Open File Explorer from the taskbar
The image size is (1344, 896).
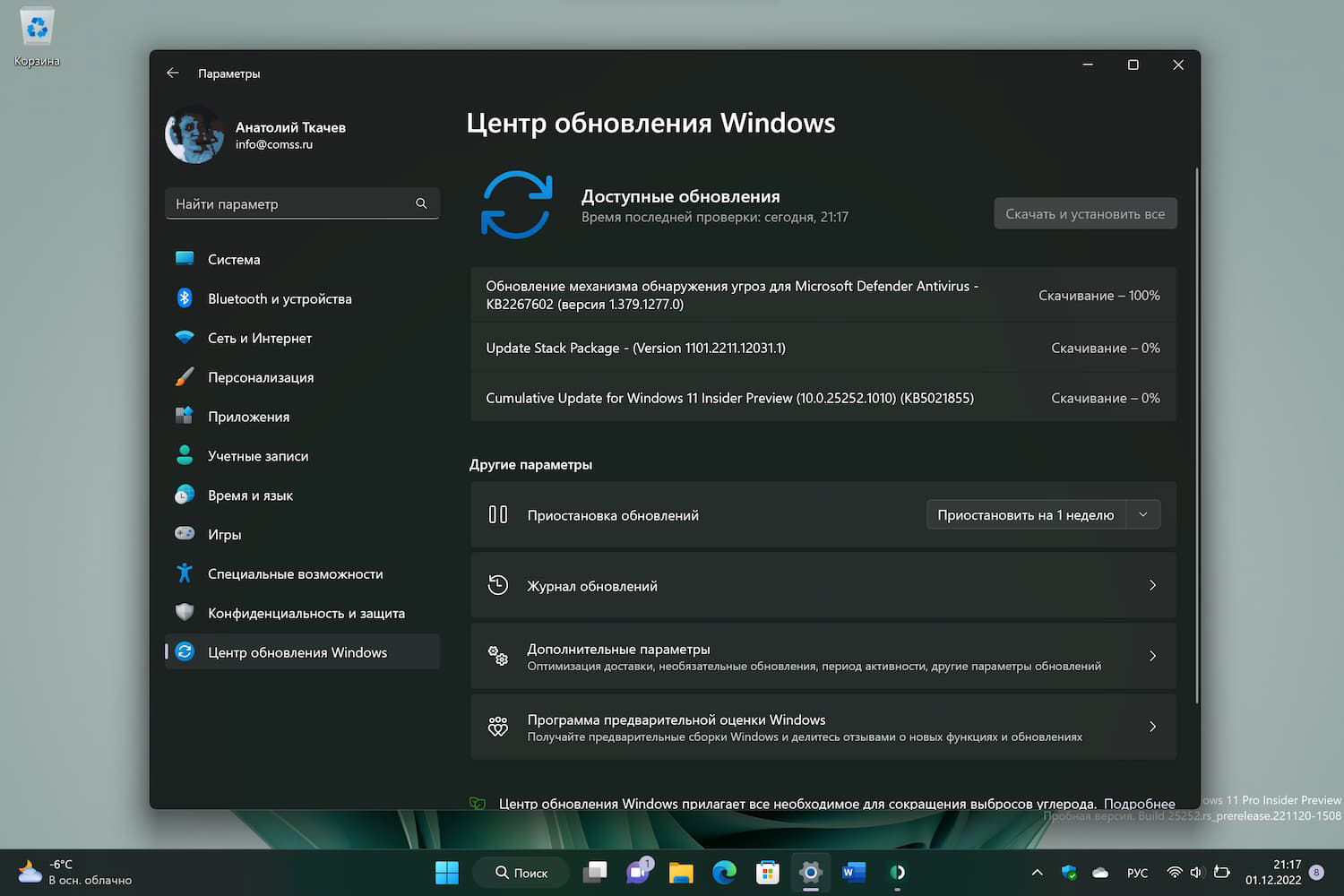click(x=682, y=873)
